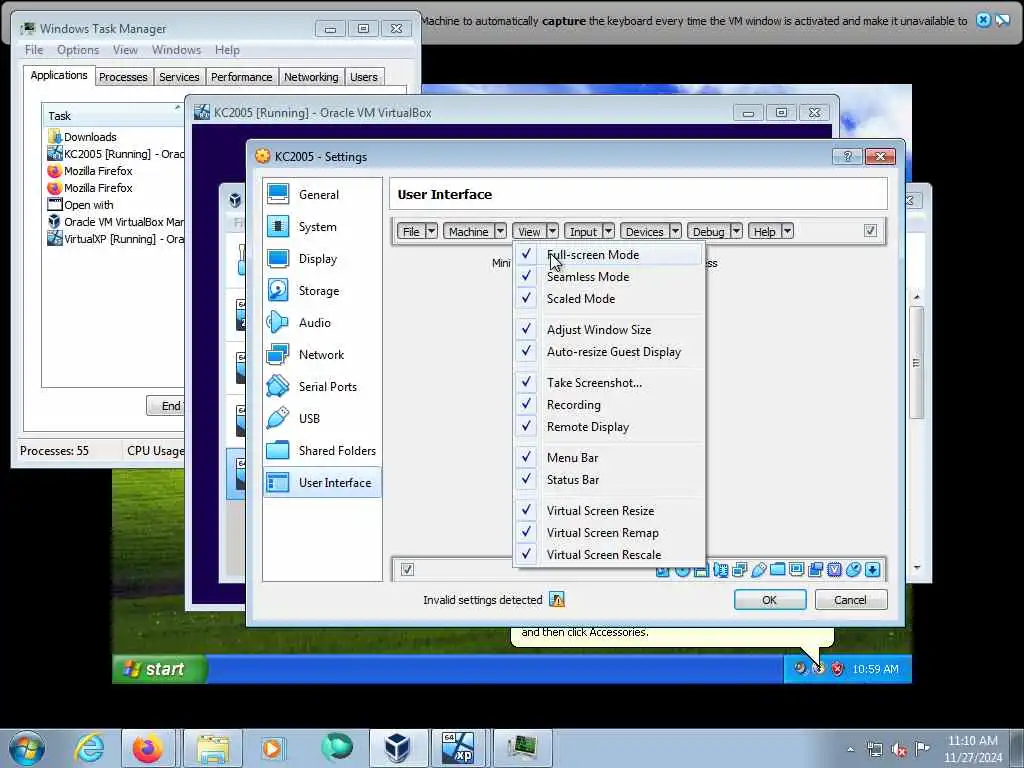Viewport: 1024px width, 768px height.
Task: Open Firefox from the Windows 7 taskbar
Action: (x=148, y=748)
